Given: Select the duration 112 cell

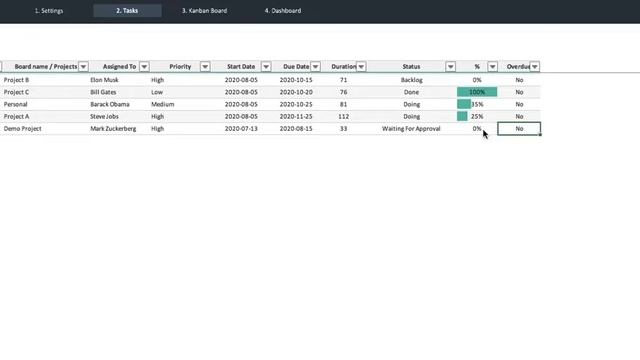Looking at the screenshot, I should click(343, 116).
